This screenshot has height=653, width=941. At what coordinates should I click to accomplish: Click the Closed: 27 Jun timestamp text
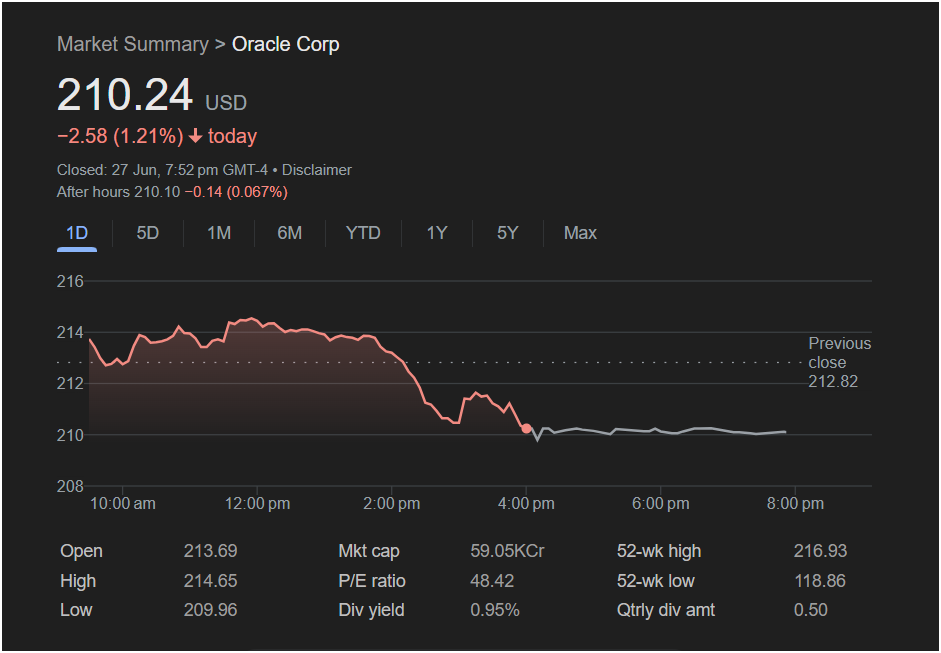162,170
